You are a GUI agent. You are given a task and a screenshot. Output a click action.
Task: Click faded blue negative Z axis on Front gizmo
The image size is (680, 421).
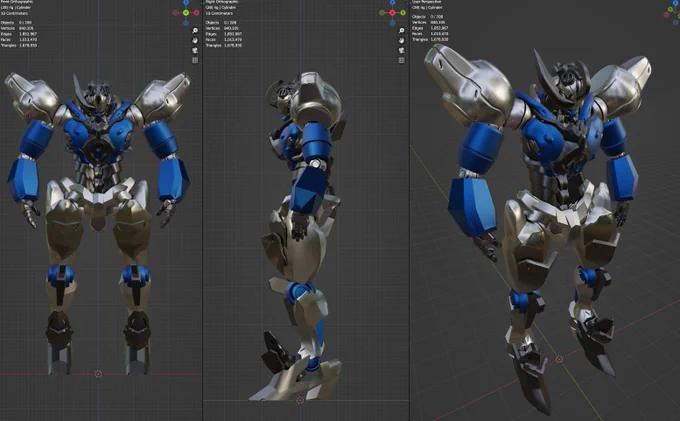tap(186, 23)
